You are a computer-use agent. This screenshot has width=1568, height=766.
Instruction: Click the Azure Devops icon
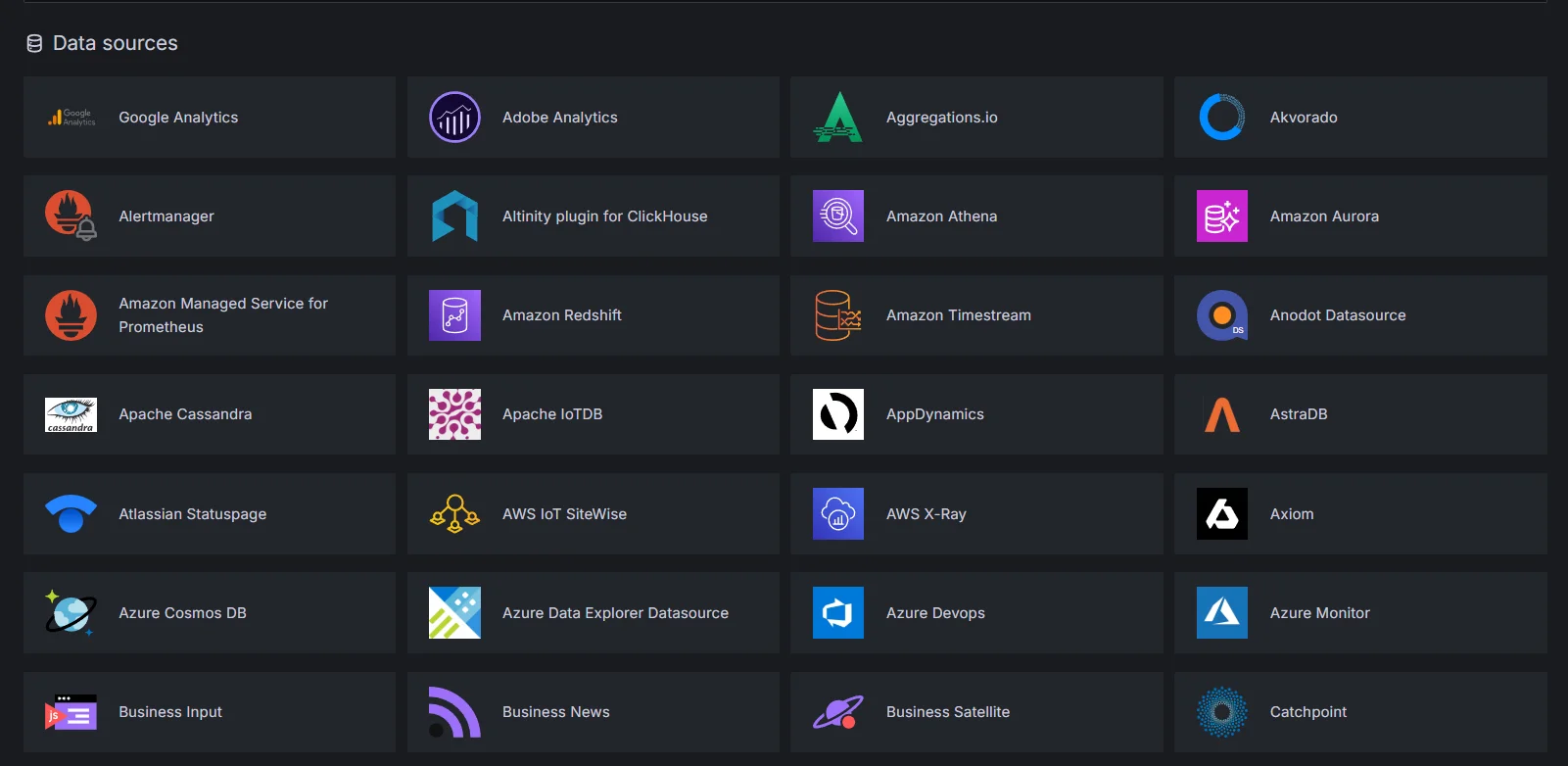tap(838, 613)
